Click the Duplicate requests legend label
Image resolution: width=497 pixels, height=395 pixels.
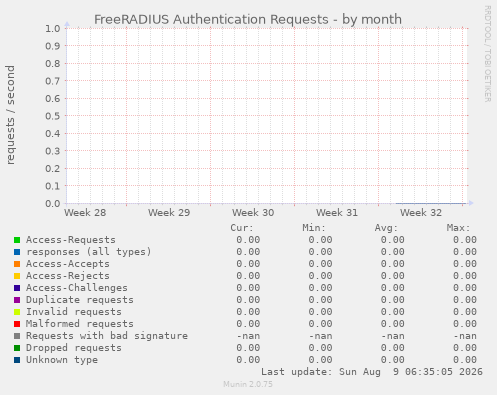coord(80,300)
